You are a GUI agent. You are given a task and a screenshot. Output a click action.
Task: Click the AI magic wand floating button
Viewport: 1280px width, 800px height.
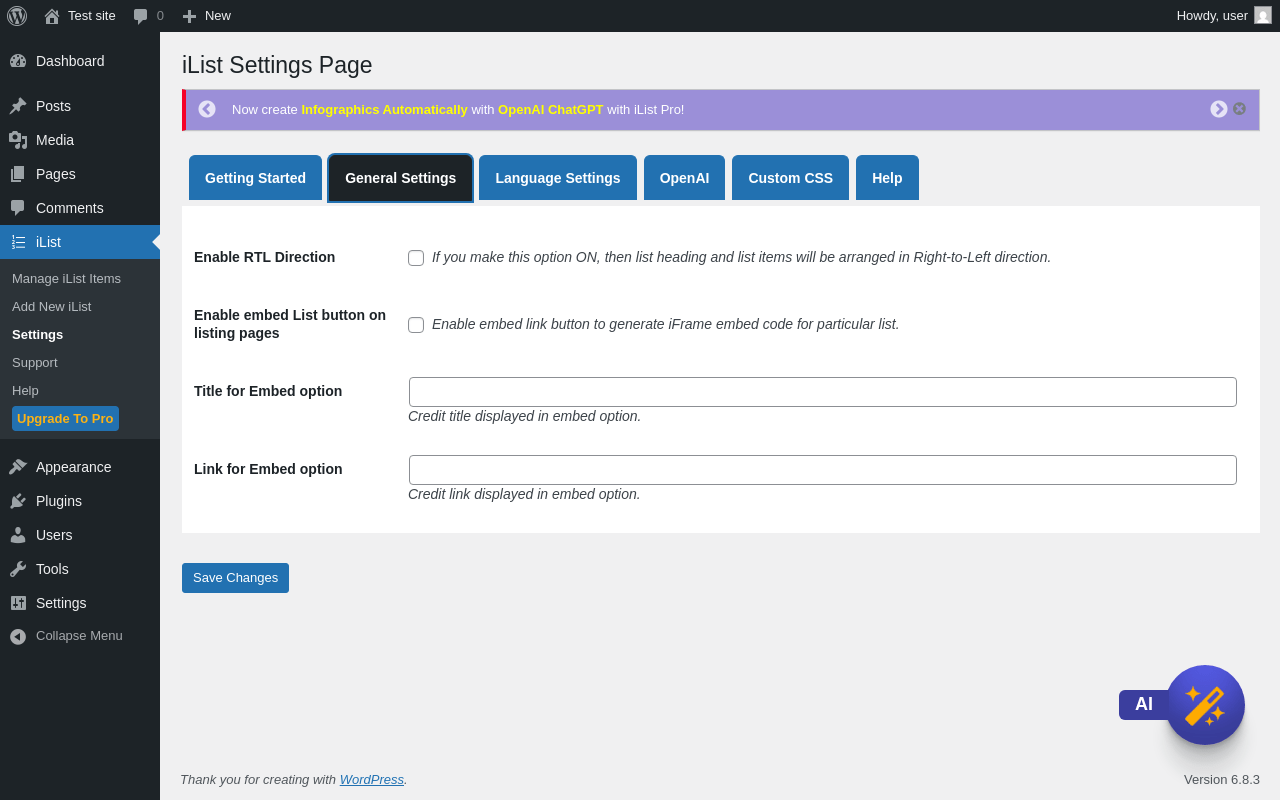coord(1204,705)
